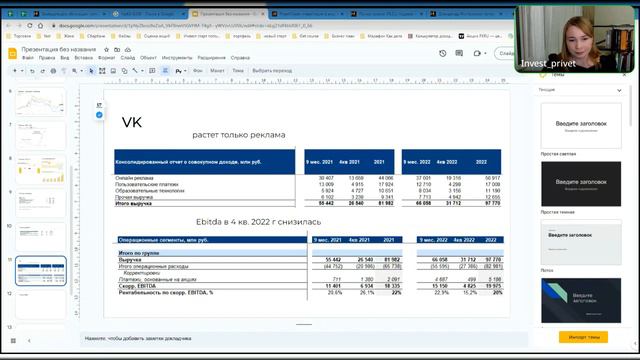Close the themes side panel
The height and width of the screenshot is (360, 640).
click(x=624, y=75)
